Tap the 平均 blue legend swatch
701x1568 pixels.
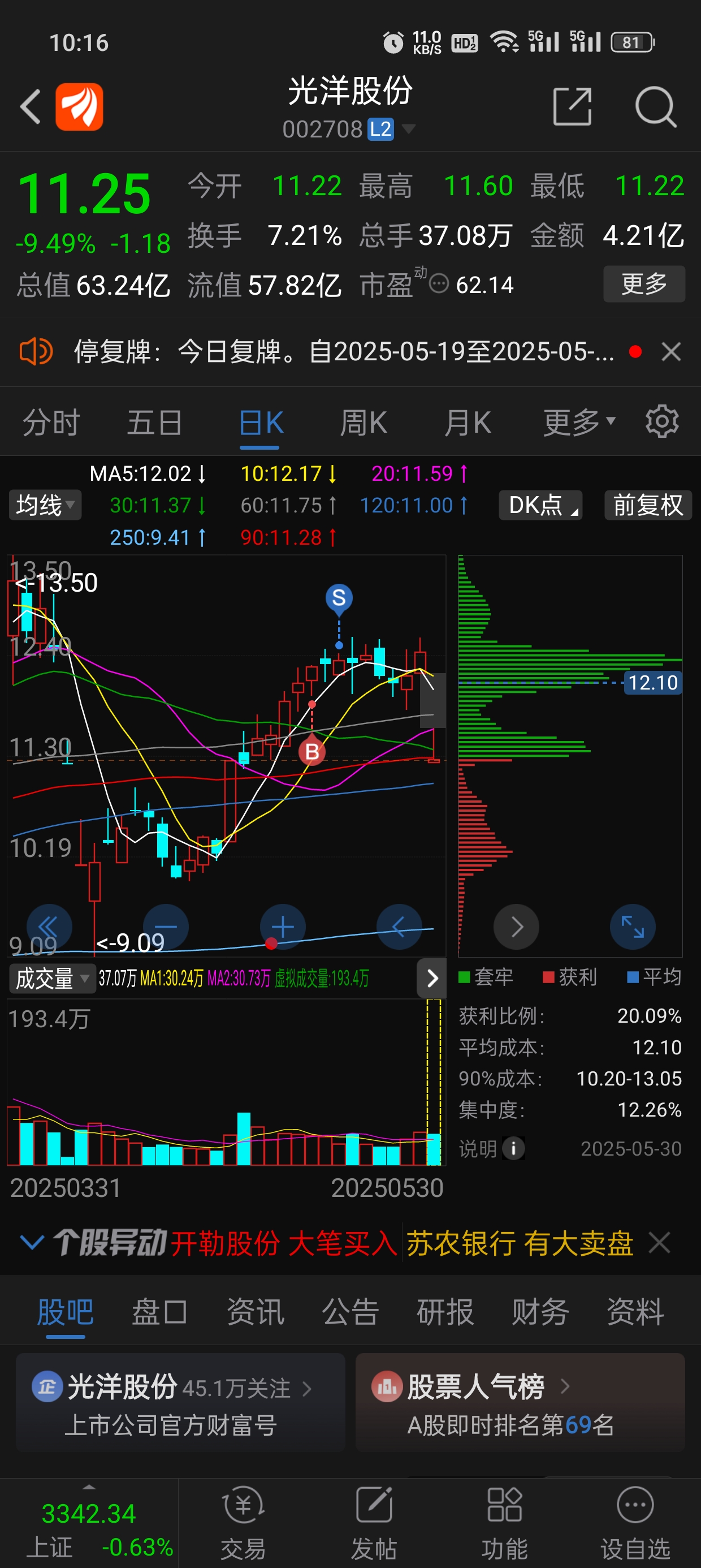pyautogui.click(x=633, y=977)
